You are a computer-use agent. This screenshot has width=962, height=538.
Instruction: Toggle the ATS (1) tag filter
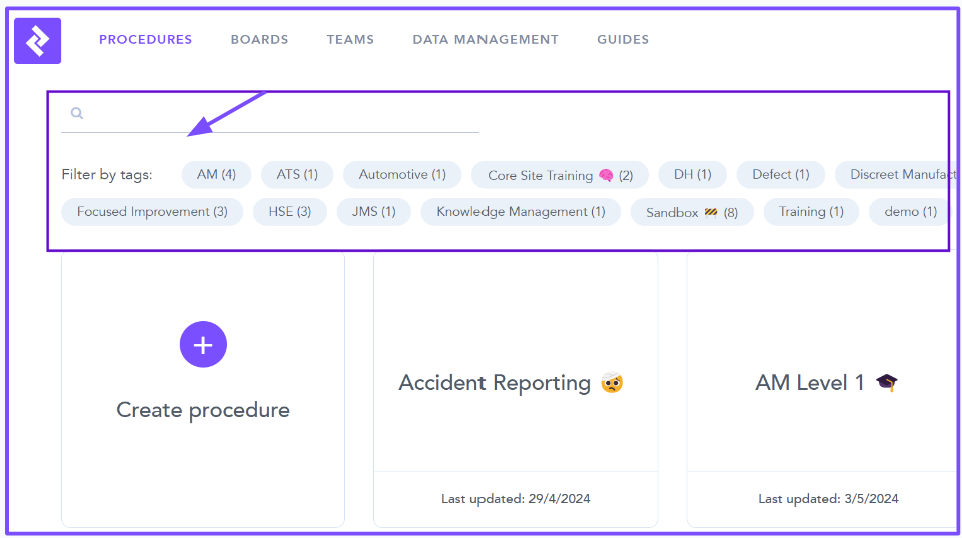[x=297, y=174]
